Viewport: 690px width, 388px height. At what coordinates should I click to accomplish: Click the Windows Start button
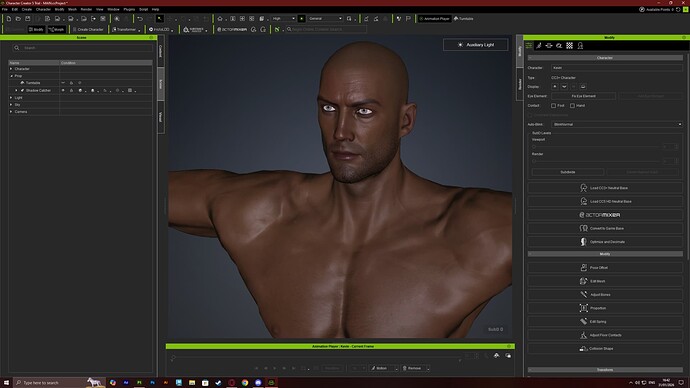click(6, 383)
